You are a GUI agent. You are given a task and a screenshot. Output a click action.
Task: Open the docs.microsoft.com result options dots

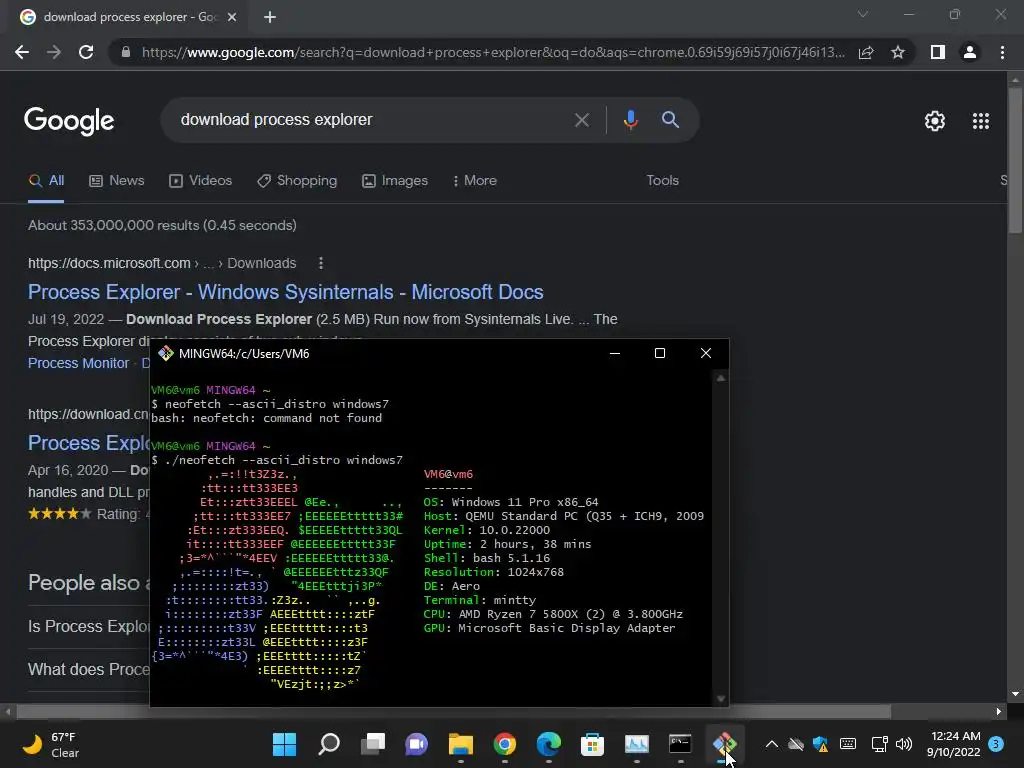tap(320, 263)
